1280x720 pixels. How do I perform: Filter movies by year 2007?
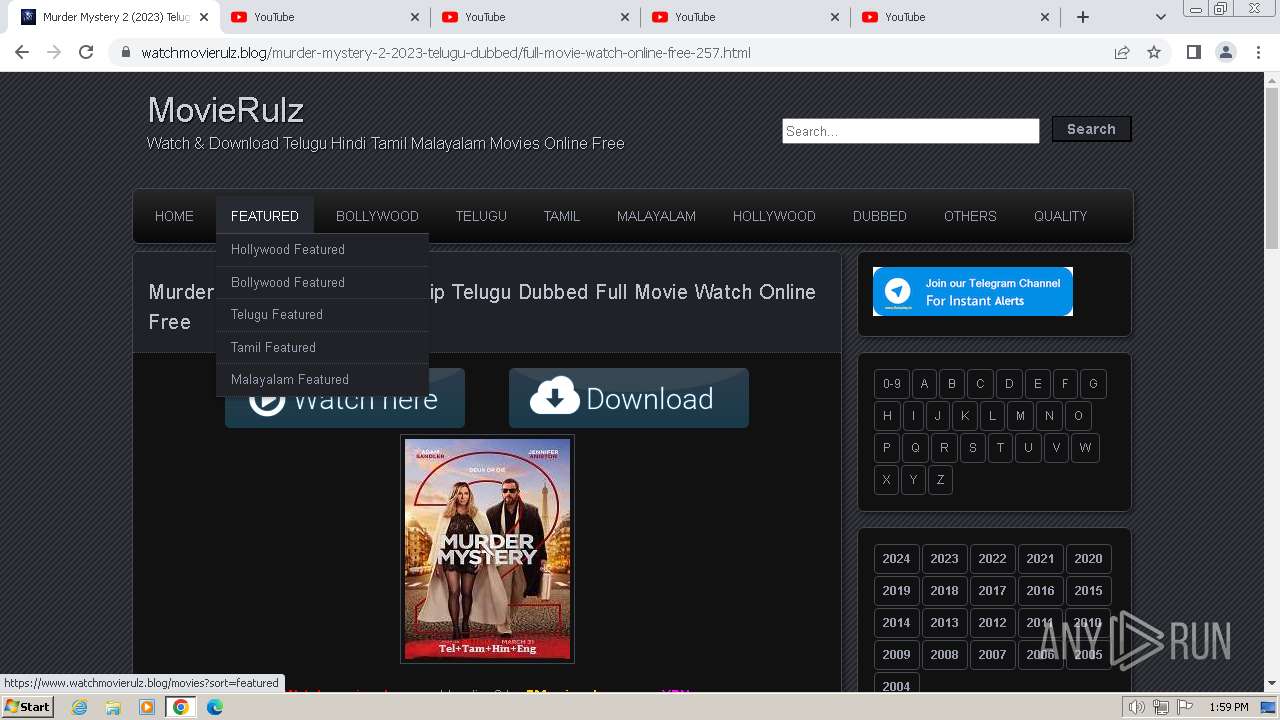pos(992,655)
